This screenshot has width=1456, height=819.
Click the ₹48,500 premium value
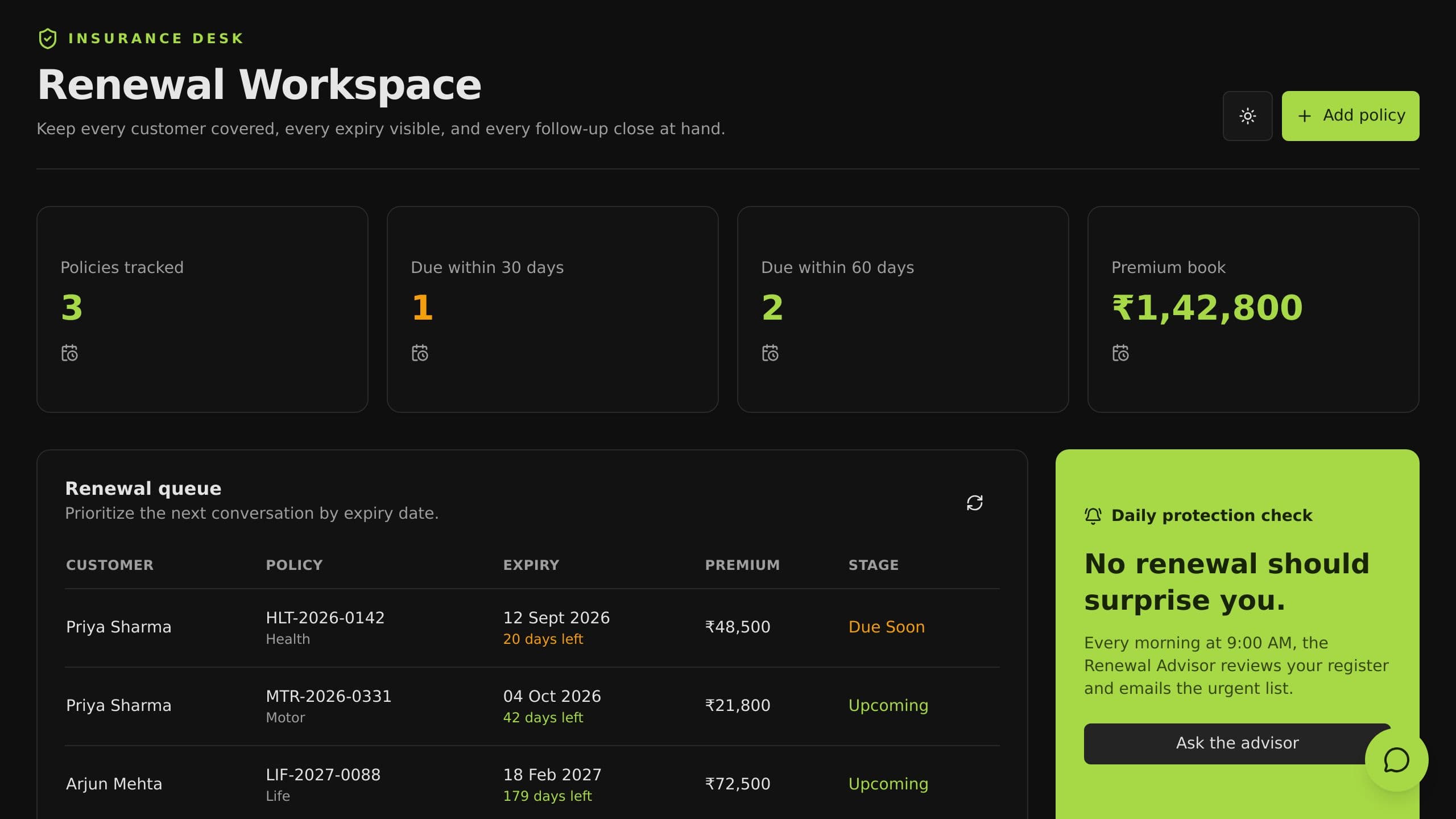click(738, 627)
